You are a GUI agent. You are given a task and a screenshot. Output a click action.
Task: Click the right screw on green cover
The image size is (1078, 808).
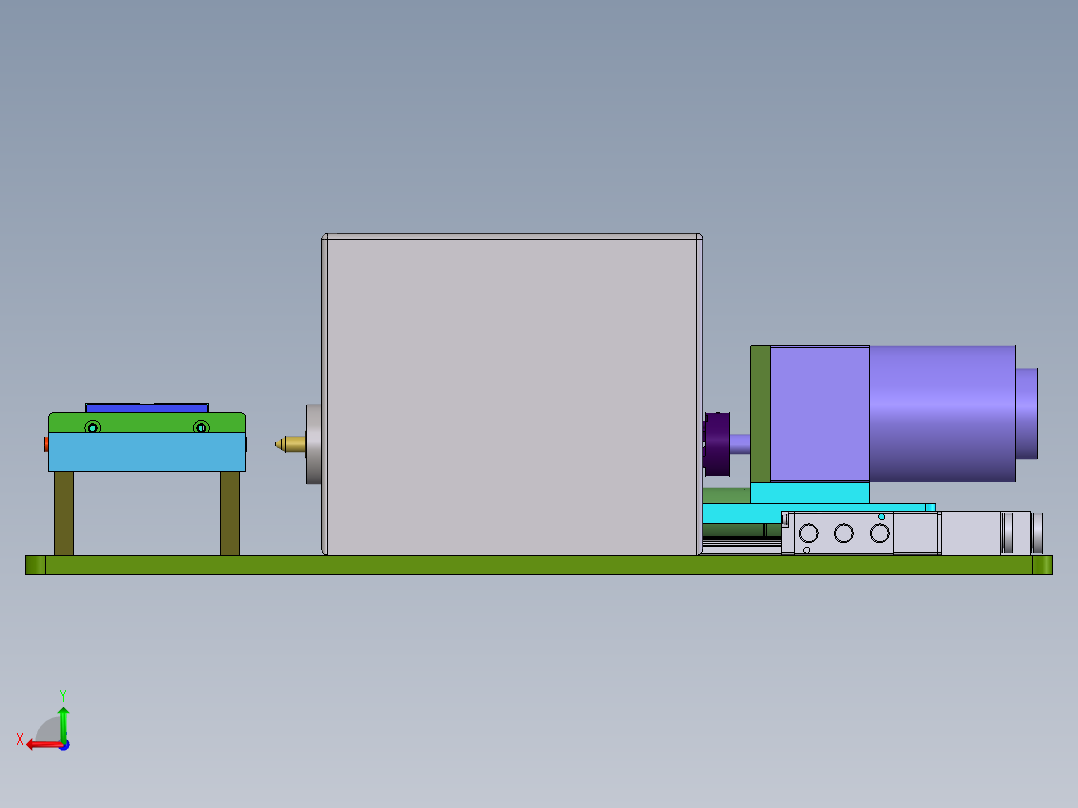201,428
